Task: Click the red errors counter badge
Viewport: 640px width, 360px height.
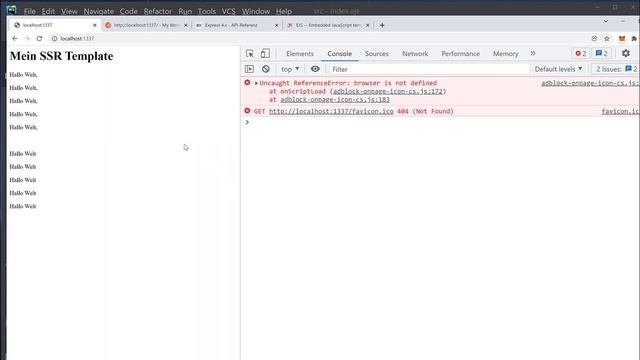Action: coord(581,53)
